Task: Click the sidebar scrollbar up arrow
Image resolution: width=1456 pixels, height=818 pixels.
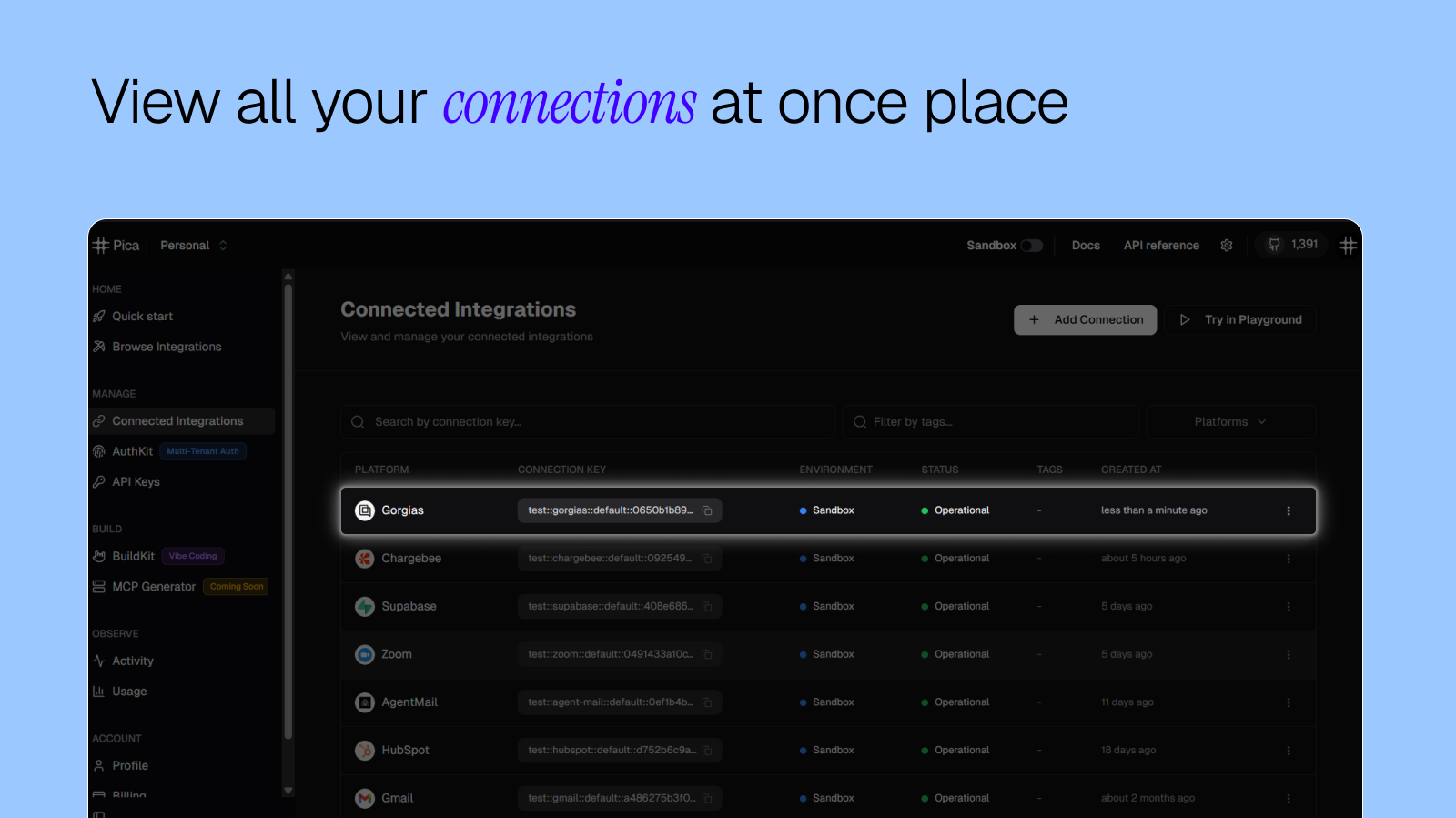Action: [288, 276]
